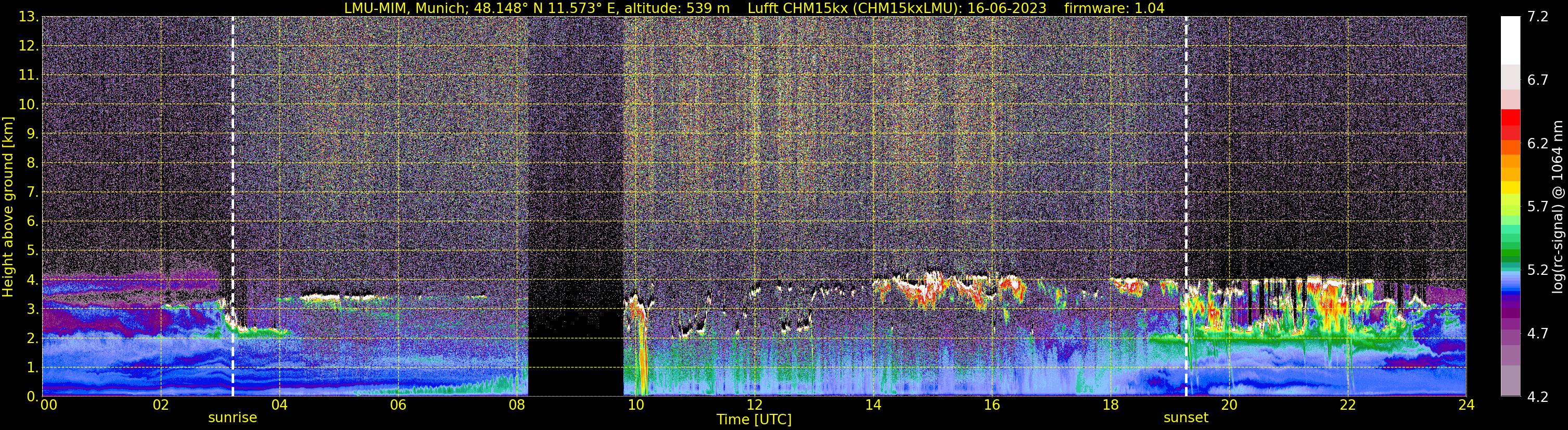
Task: Click the time axis tick label 02
Action: (x=161, y=406)
